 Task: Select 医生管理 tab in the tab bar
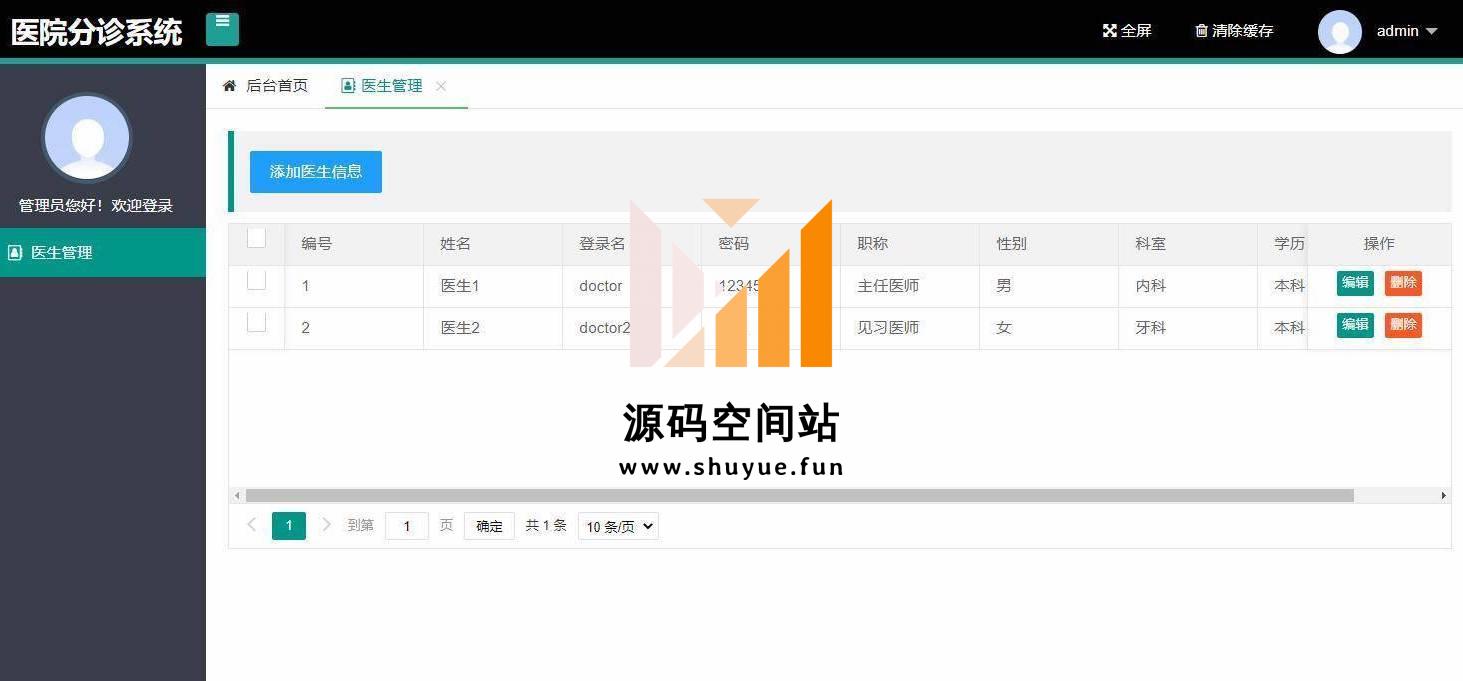click(391, 86)
